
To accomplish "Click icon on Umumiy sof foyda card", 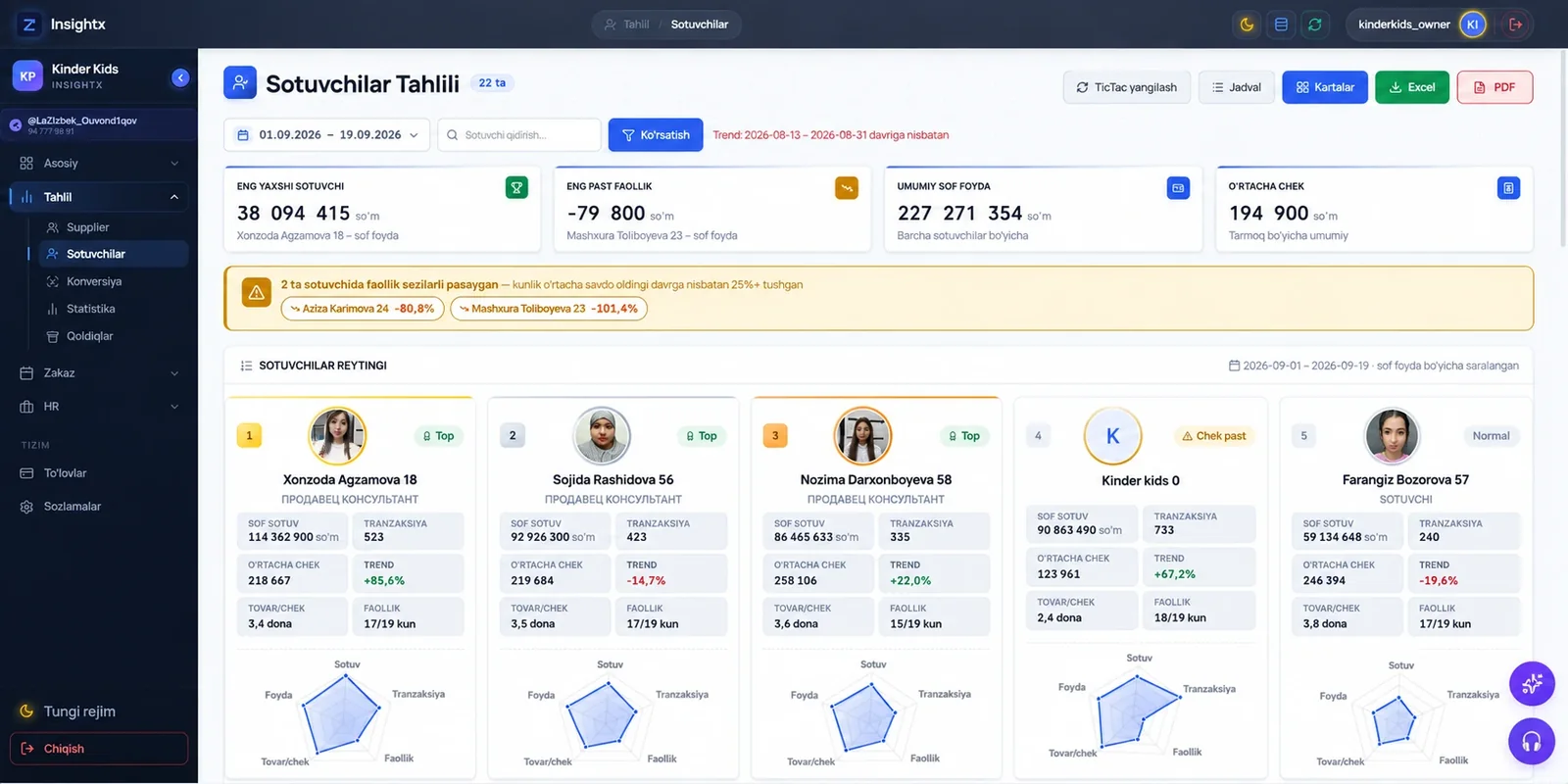I will coord(1178,187).
